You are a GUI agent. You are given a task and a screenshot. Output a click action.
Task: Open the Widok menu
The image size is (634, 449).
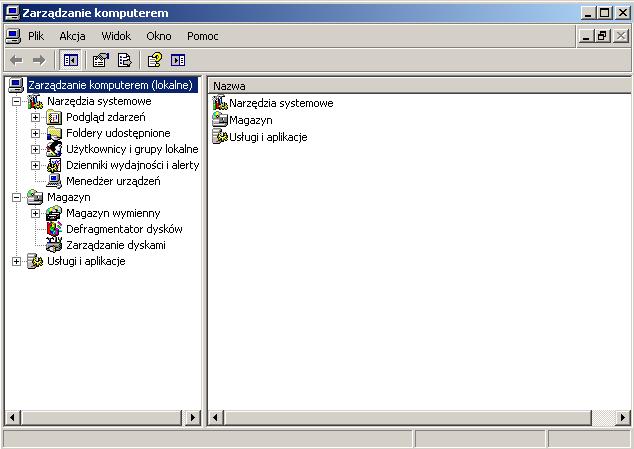pos(116,36)
